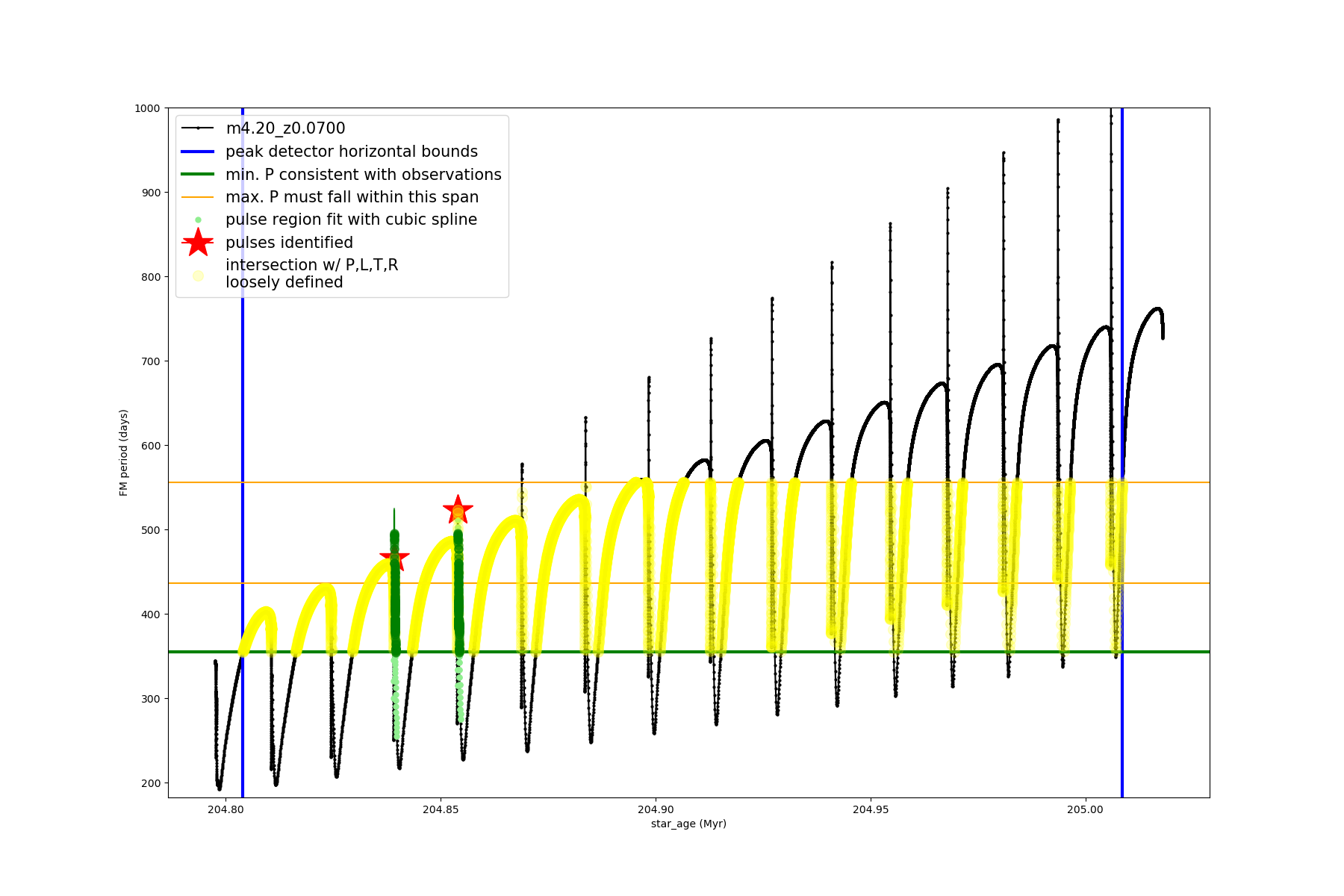Click the 205.00 x-axis tick label
Viewport: 1344px width, 896px height.
point(1085,809)
